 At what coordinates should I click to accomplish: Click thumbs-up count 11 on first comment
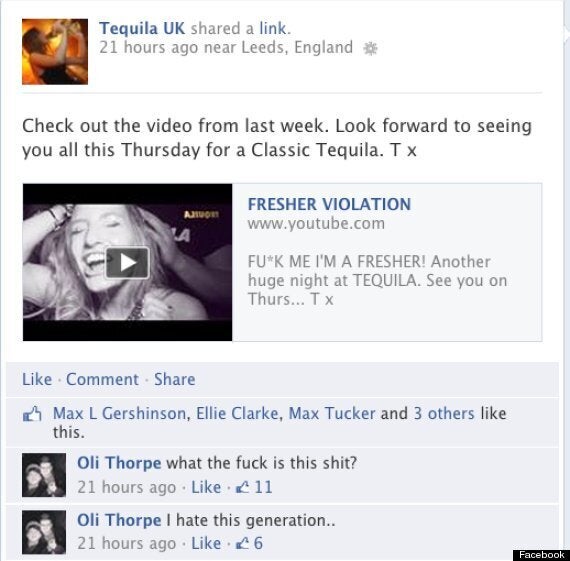pos(254,487)
